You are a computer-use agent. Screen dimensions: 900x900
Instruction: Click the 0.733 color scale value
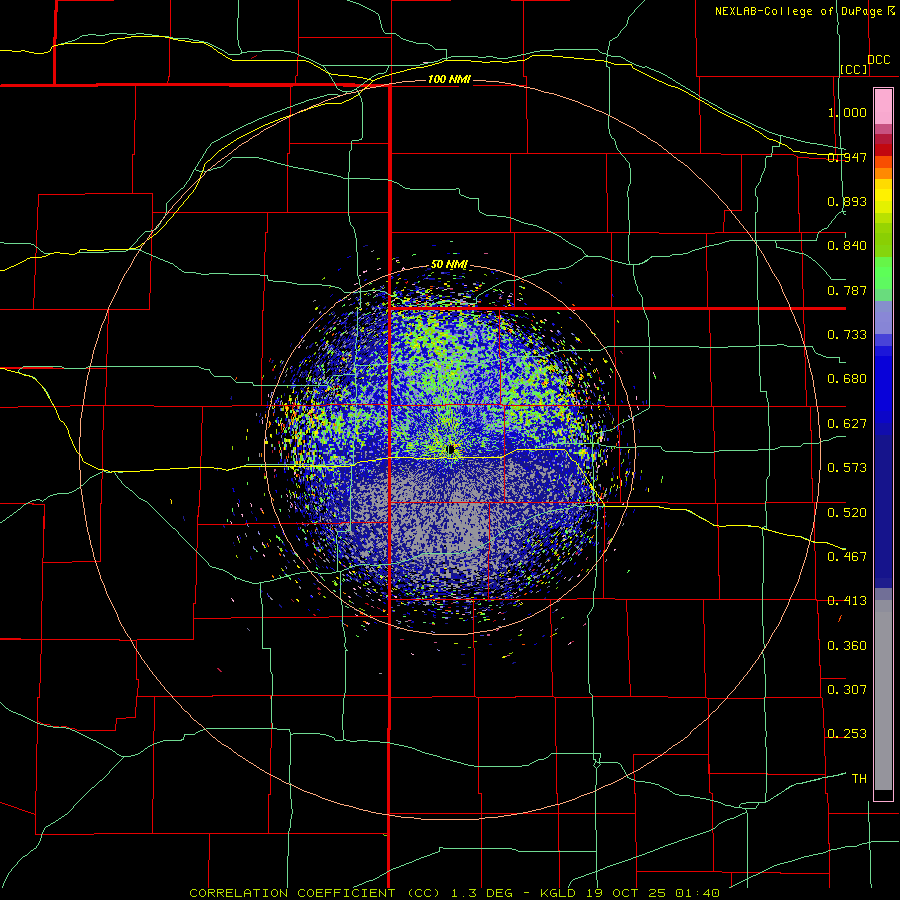click(847, 335)
